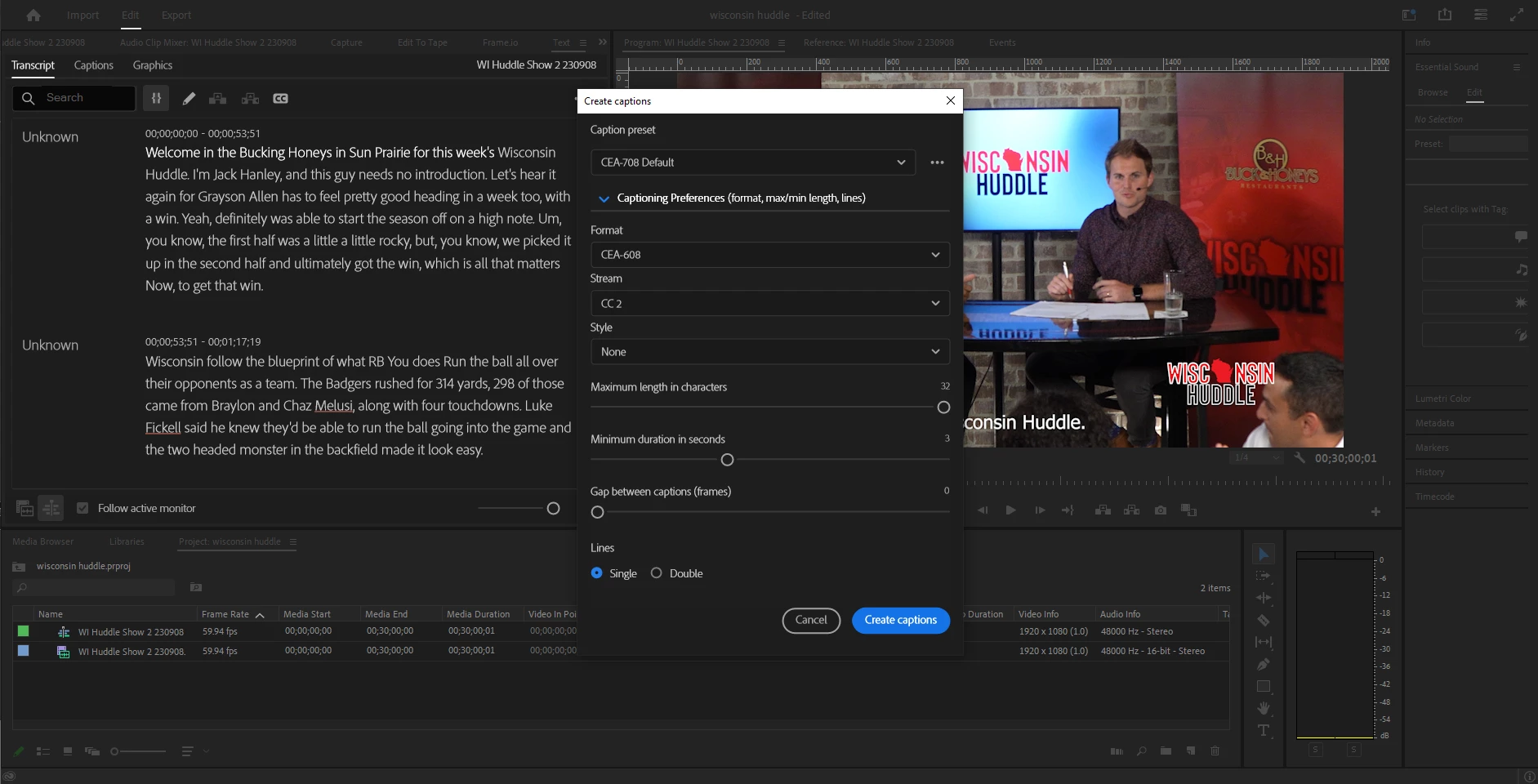Toggle the Follow active monitor checkbox

(x=82, y=508)
